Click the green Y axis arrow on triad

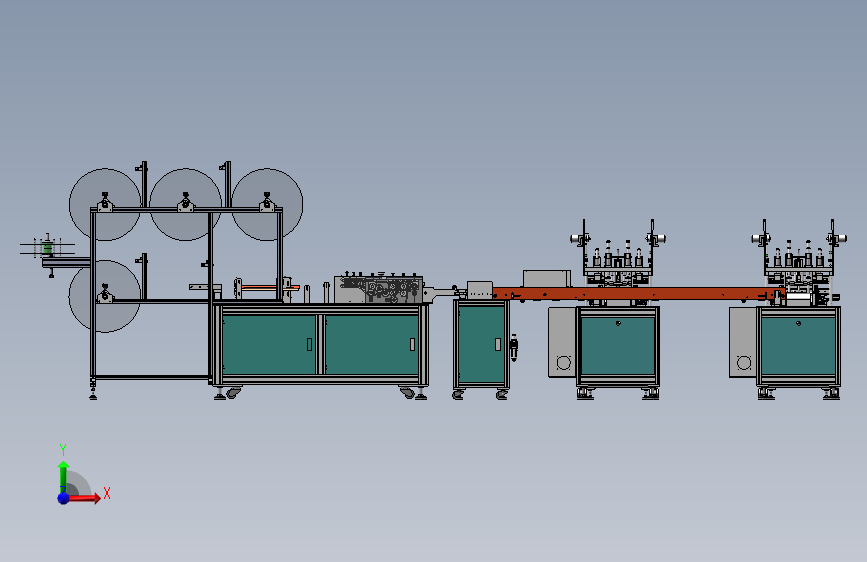pyautogui.click(x=63, y=476)
